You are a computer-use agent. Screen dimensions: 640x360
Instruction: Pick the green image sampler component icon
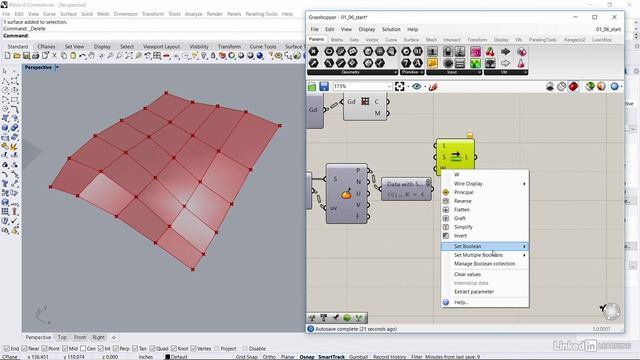[x=476, y=63]
